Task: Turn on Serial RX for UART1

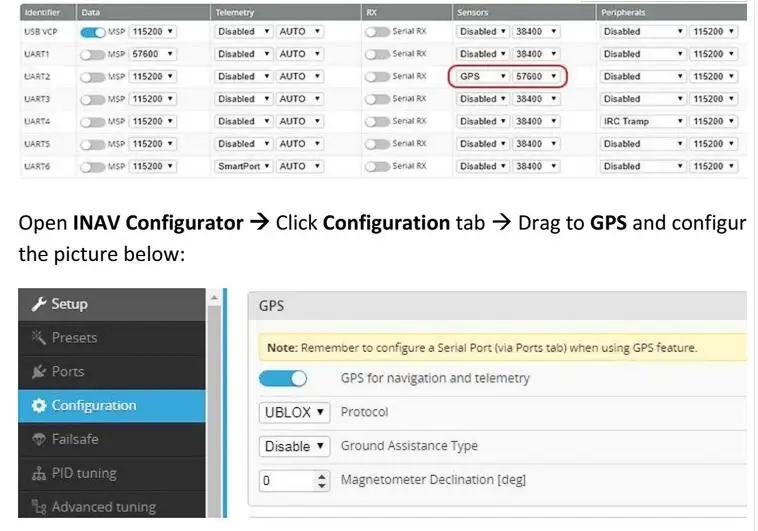Action: (x=377, y=54)
